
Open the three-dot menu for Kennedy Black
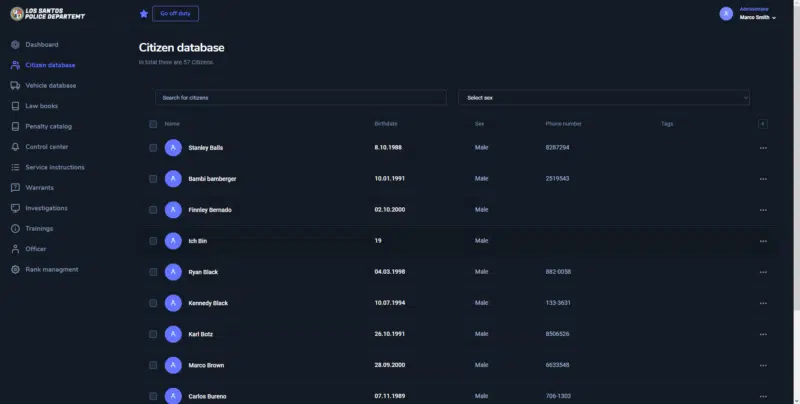pyautogui.click(x=763, y=304)
